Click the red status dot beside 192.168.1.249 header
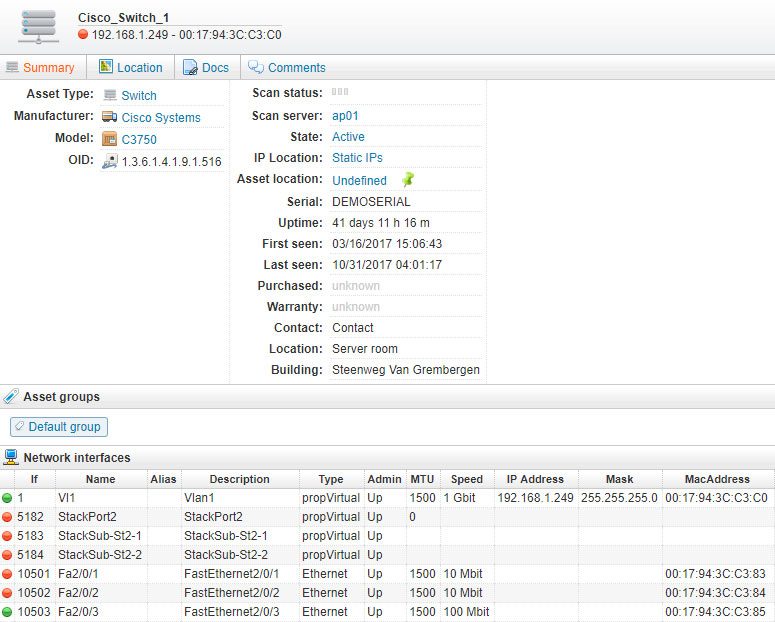Image resolution: width=775 pixels, height=622 pixels. [83, 34]
